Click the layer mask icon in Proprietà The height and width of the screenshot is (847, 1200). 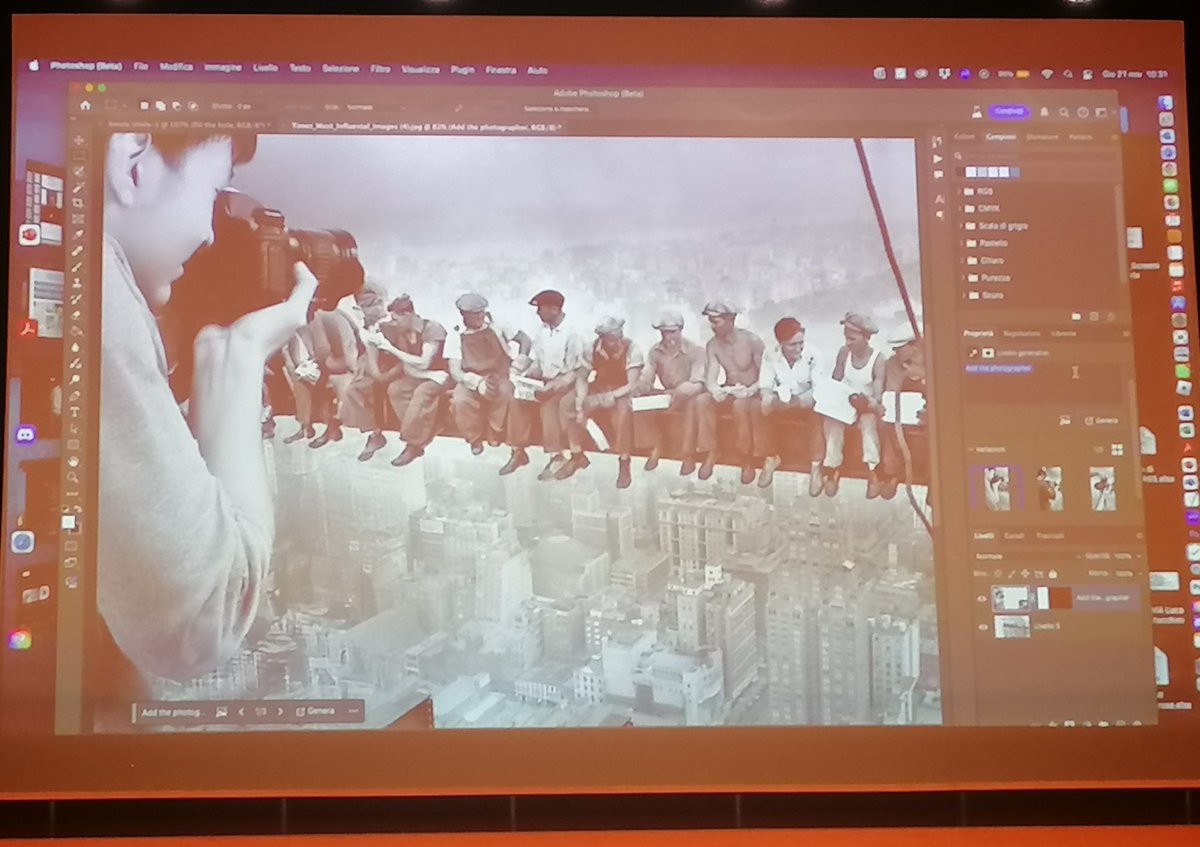coord(988,353)
